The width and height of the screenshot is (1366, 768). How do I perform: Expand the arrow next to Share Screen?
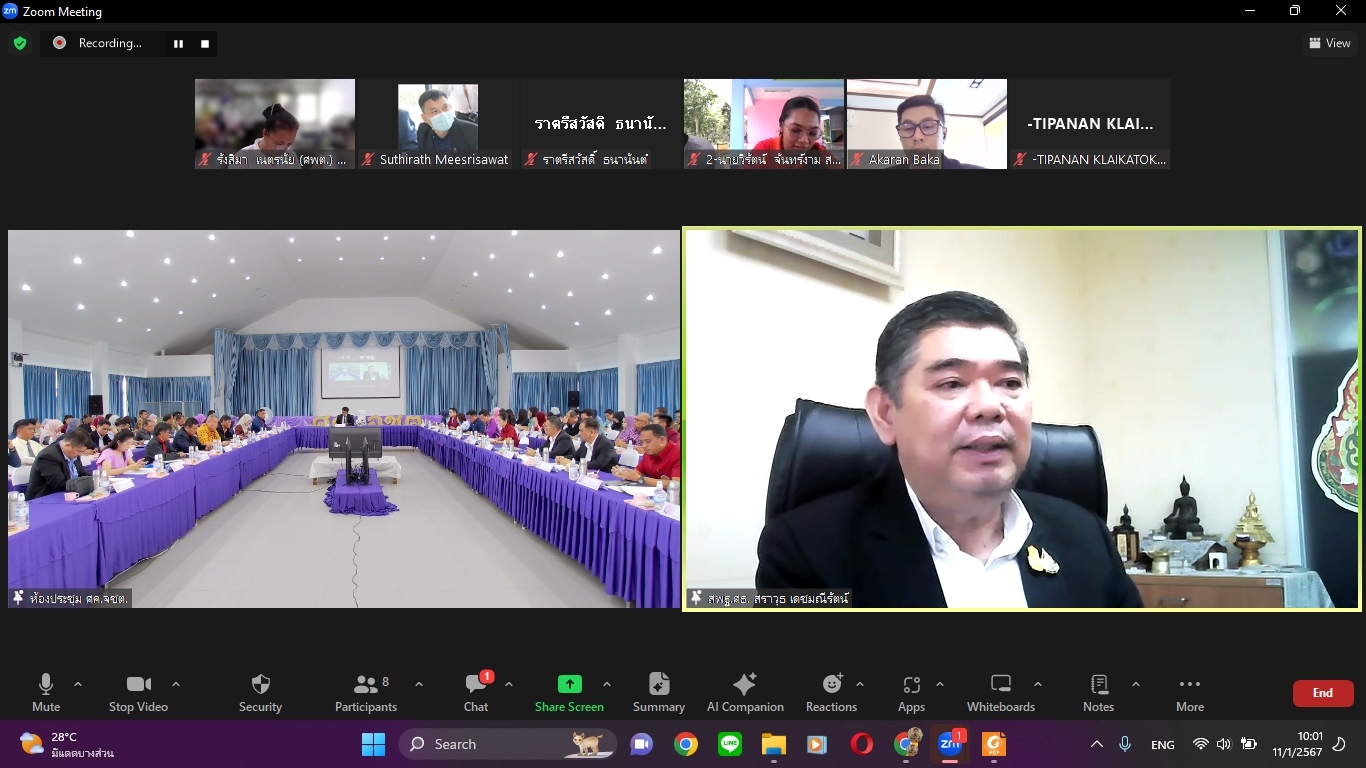tap(607, 685)
